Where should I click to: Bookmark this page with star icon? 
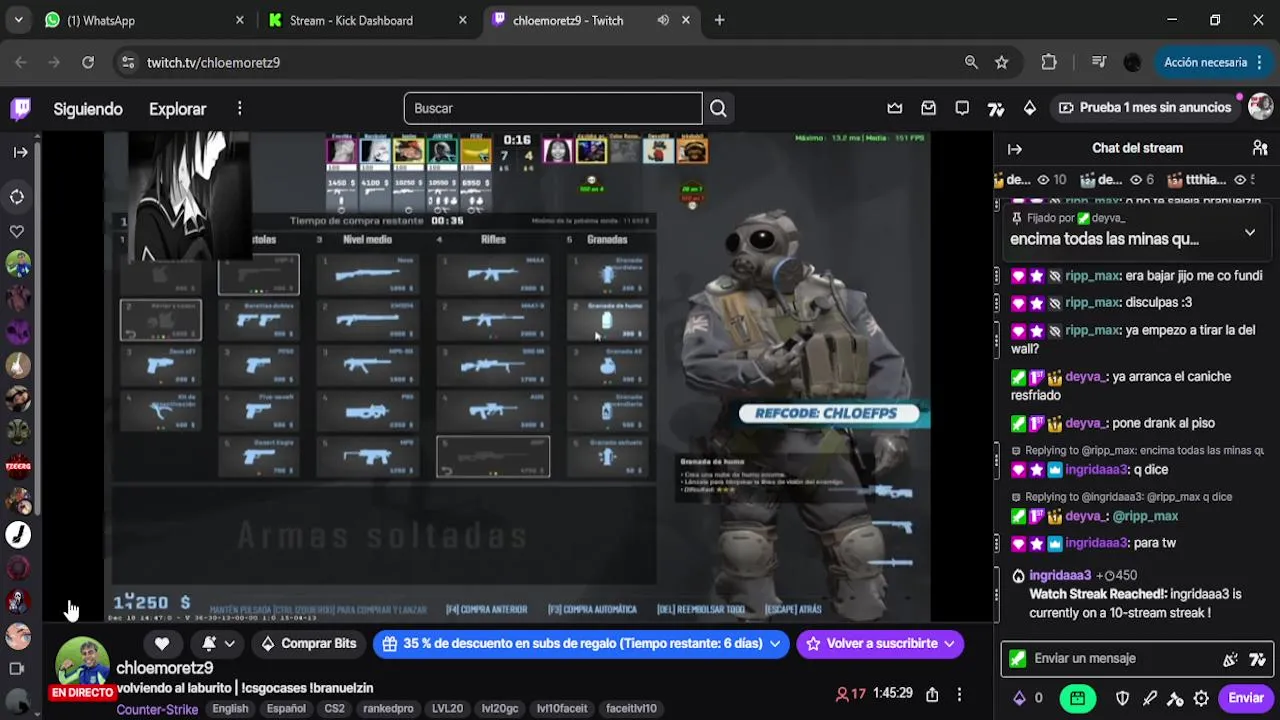[1001, 62]
